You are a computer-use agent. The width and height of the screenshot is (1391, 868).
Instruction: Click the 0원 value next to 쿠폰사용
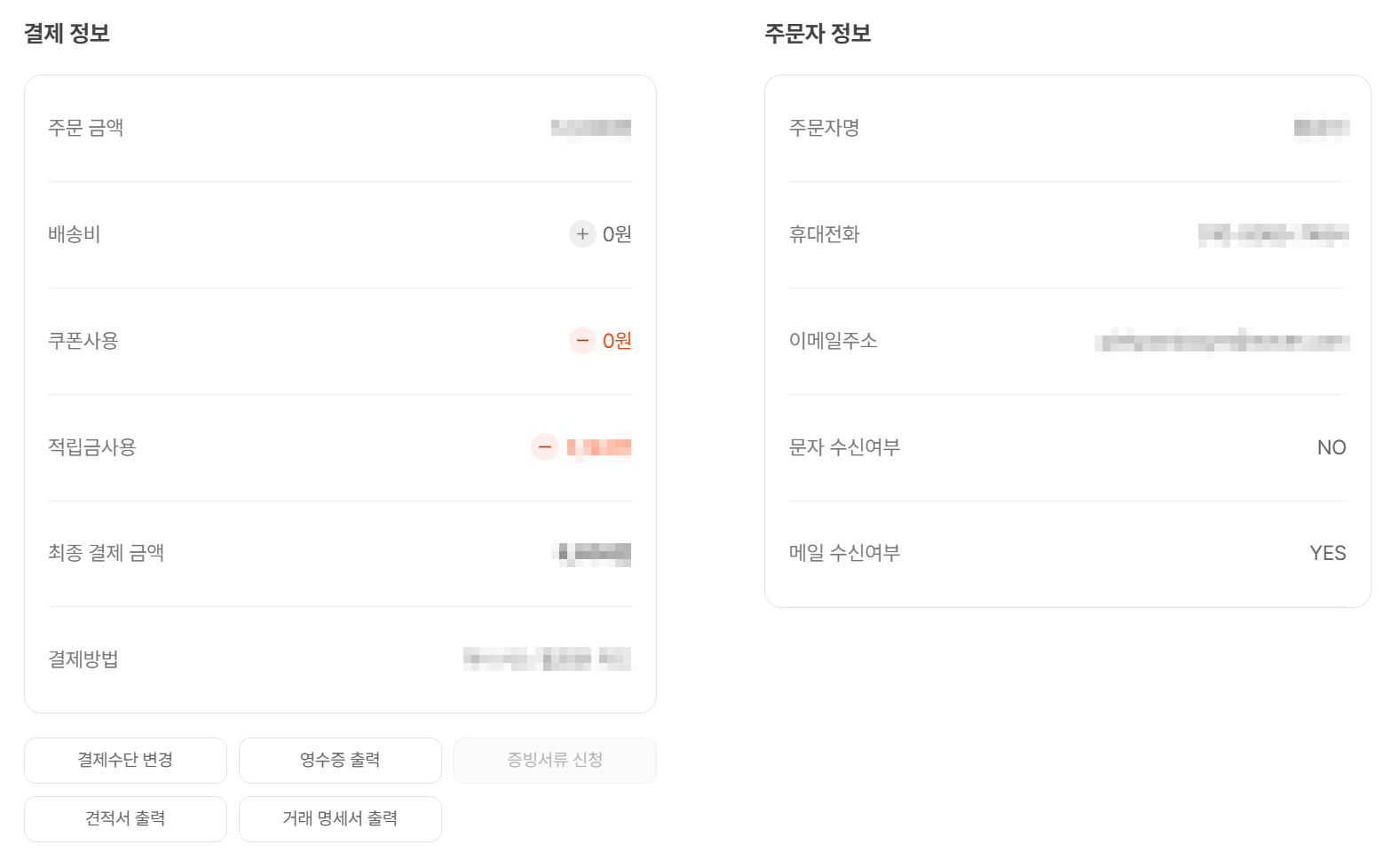616,340
